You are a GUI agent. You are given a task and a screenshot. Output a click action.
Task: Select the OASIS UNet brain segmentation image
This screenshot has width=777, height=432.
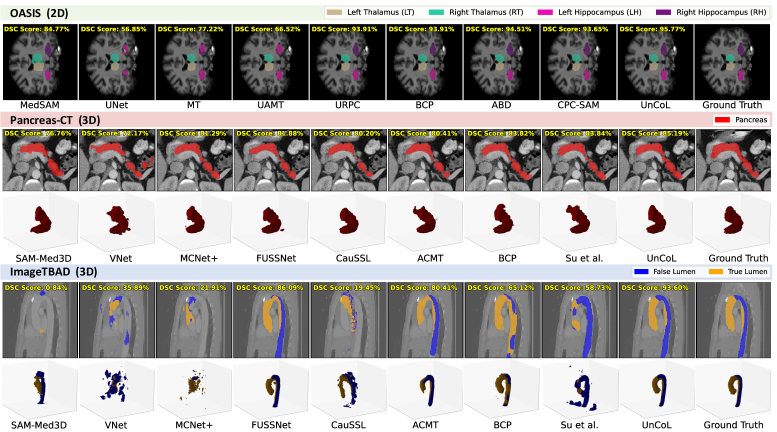pos(116,62)
